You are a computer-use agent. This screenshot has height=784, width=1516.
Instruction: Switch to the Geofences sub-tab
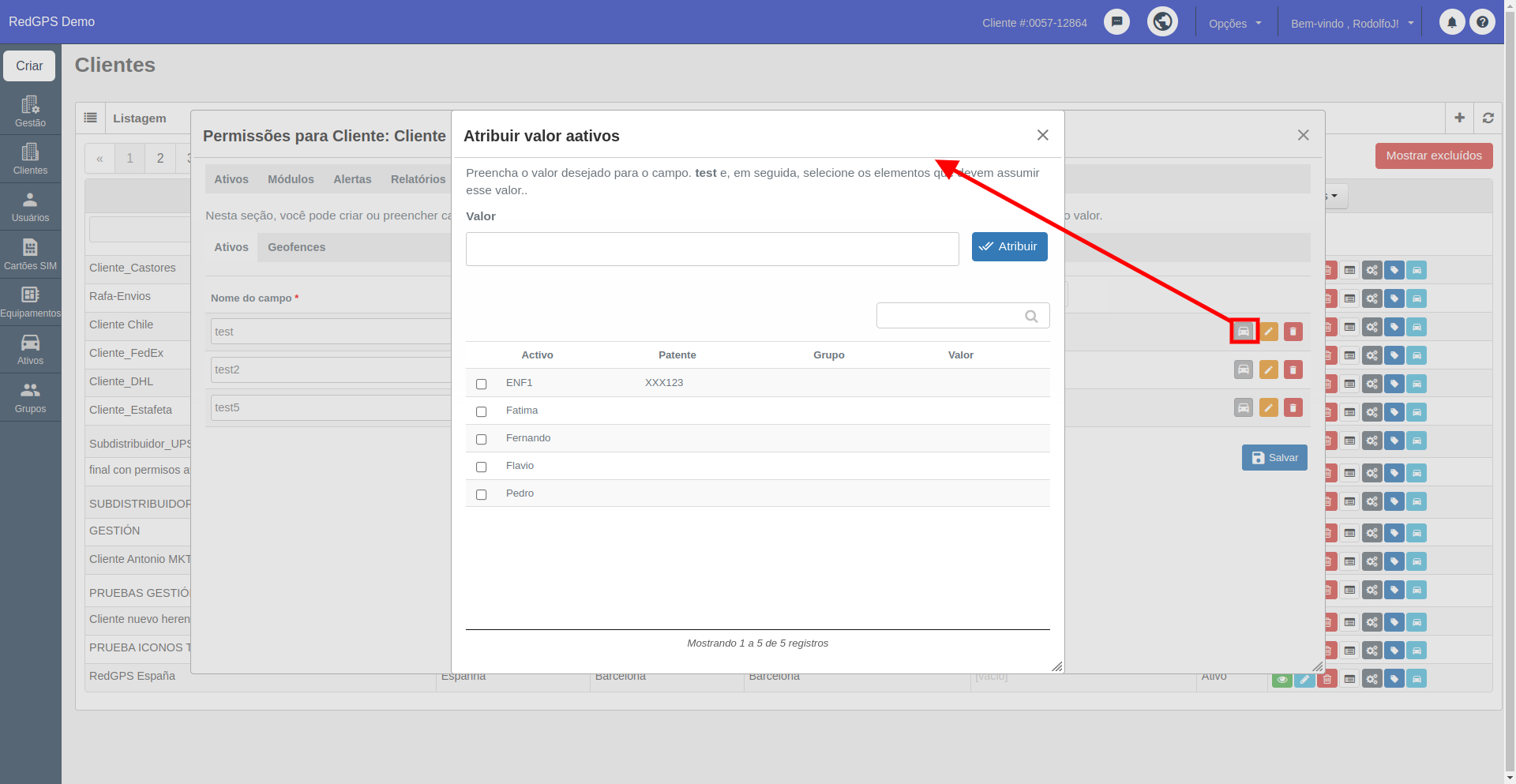pos(296,247)
